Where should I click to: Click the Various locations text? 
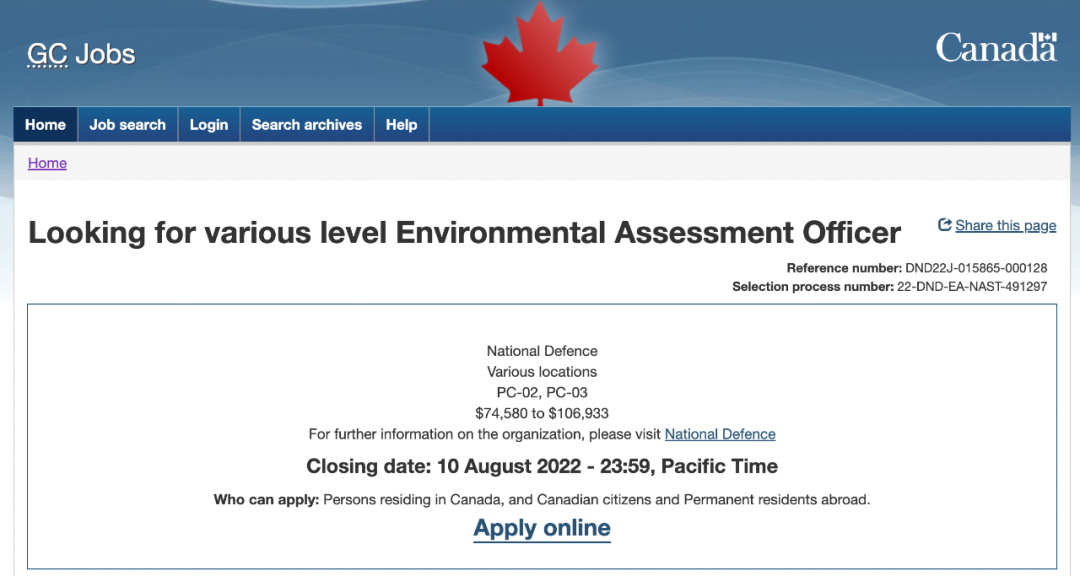coord(542,372)
